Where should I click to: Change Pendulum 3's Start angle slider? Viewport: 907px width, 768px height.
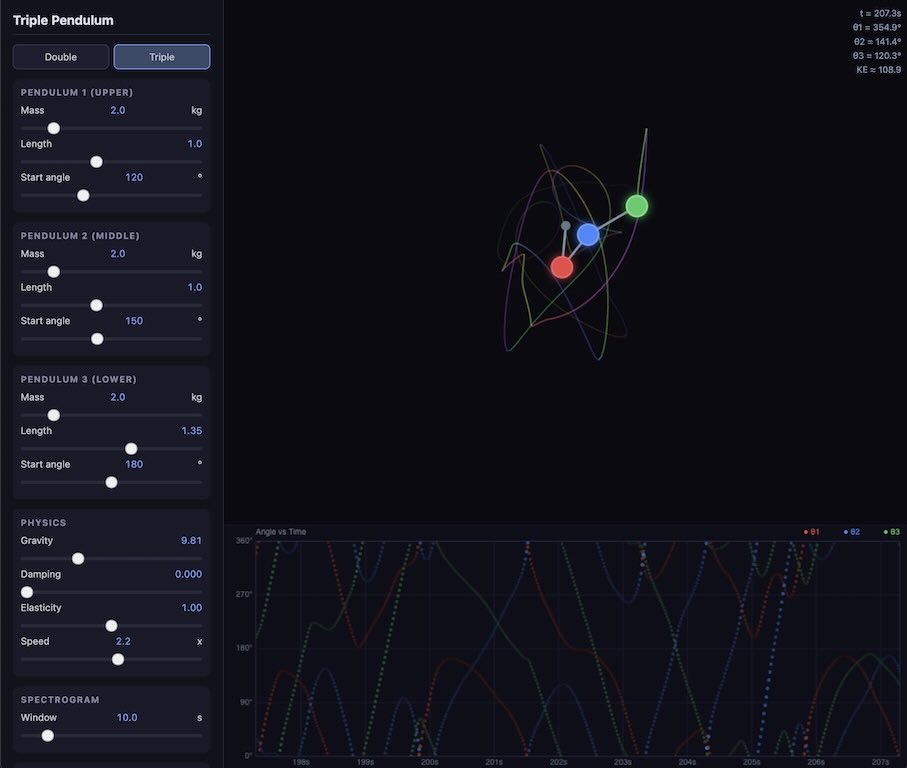[111, 481]
